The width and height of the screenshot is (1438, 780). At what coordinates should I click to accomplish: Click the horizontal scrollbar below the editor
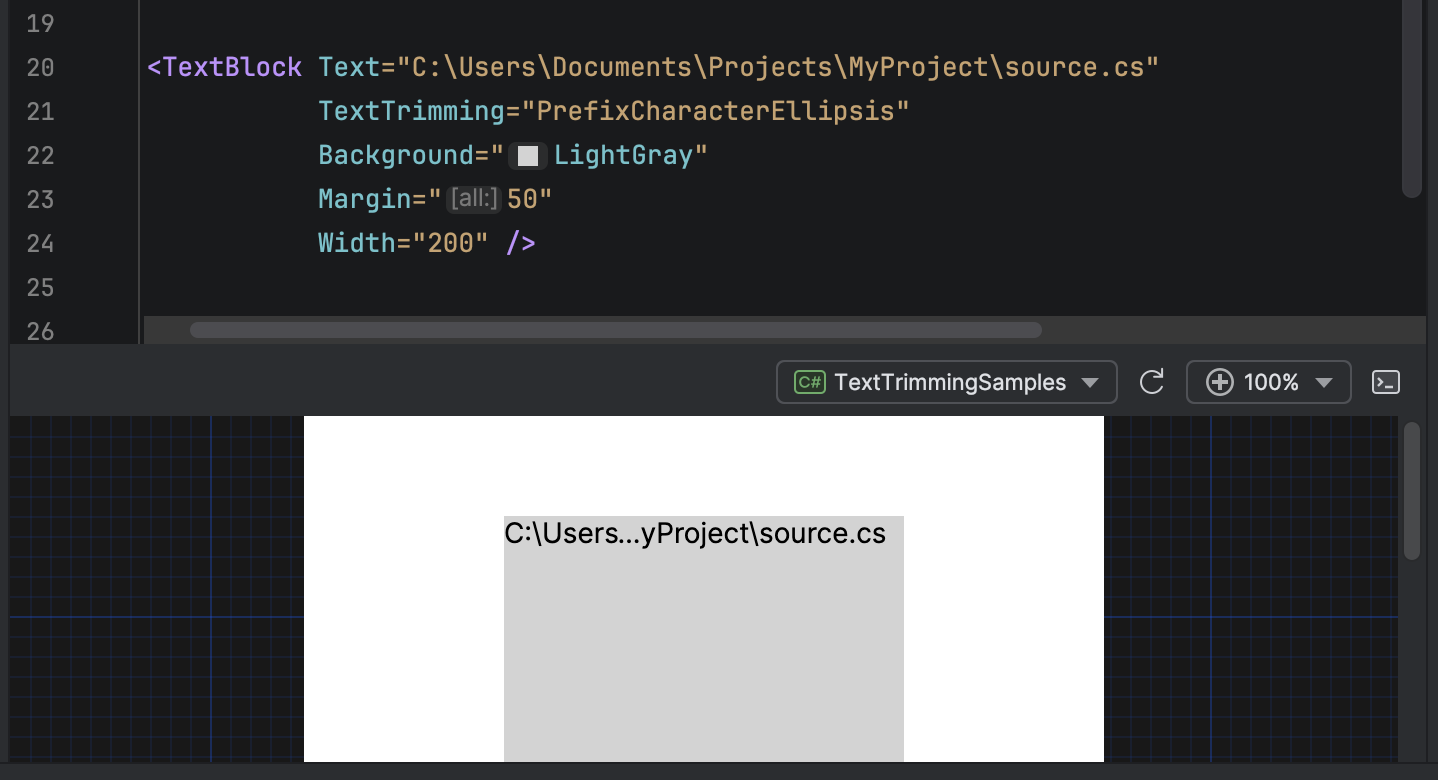click(x=615, y=329)
